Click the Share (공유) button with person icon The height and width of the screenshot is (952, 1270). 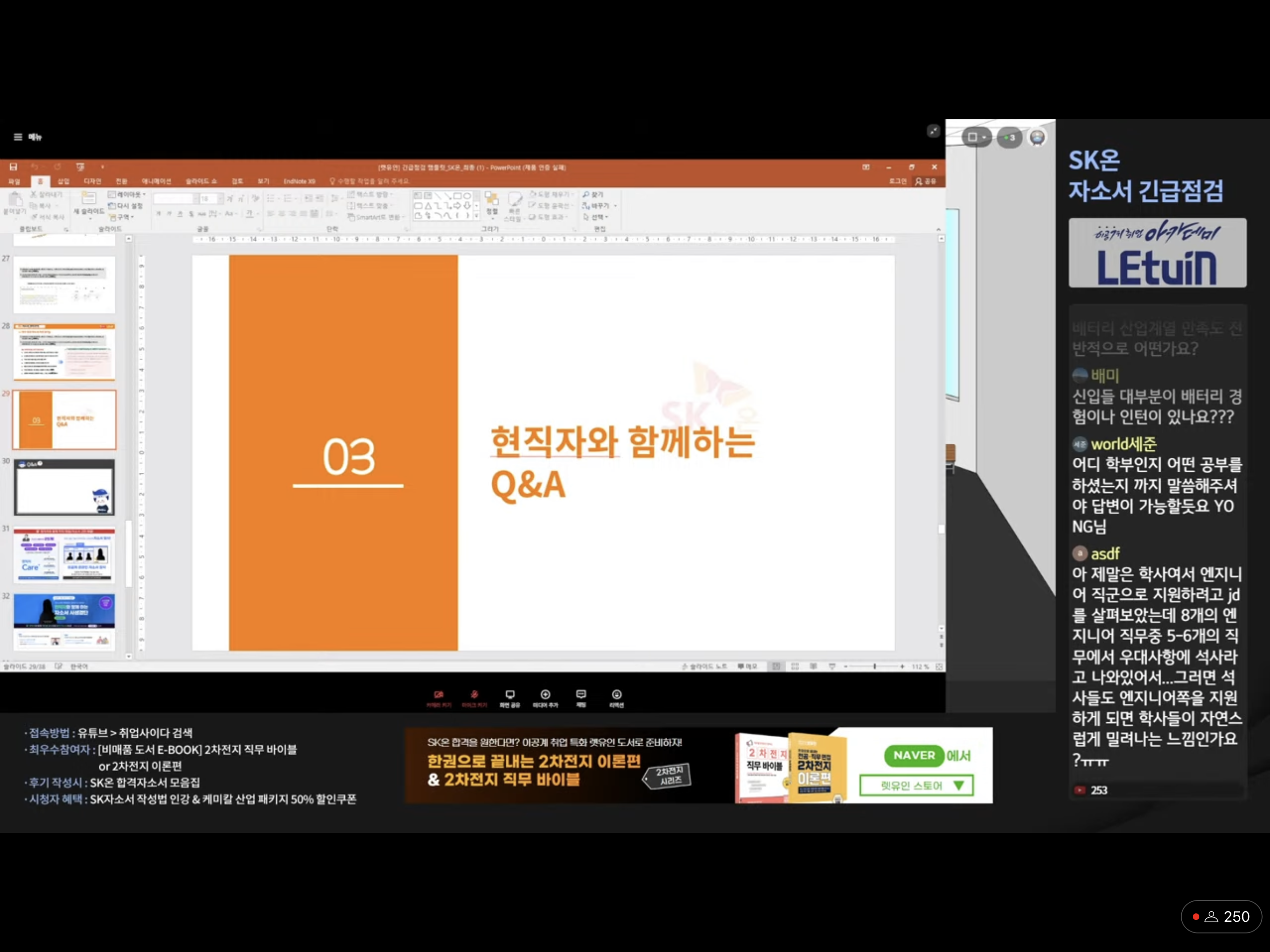click(x=926, y=181)
